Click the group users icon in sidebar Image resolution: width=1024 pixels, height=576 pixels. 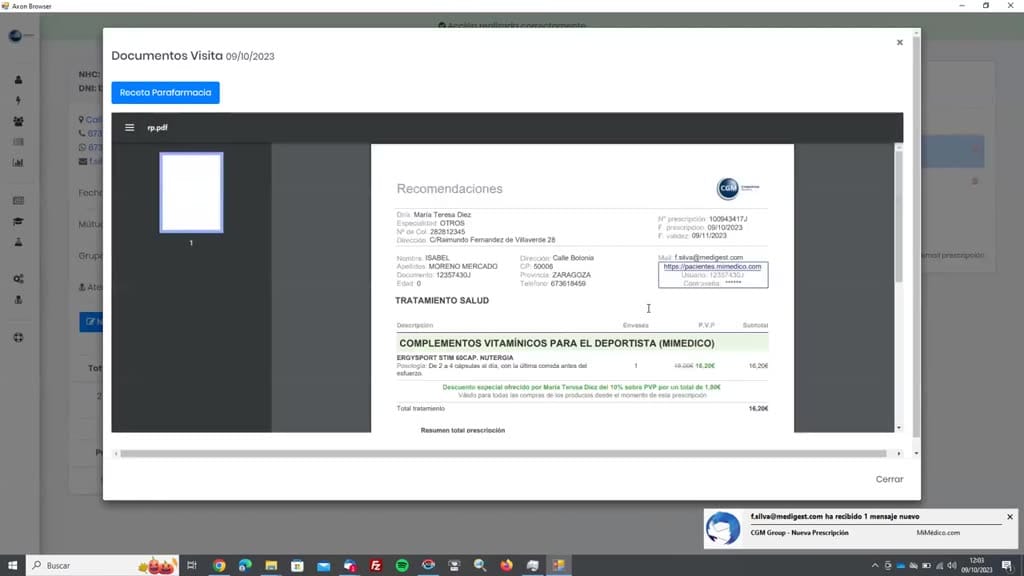(x=18, y=121)
